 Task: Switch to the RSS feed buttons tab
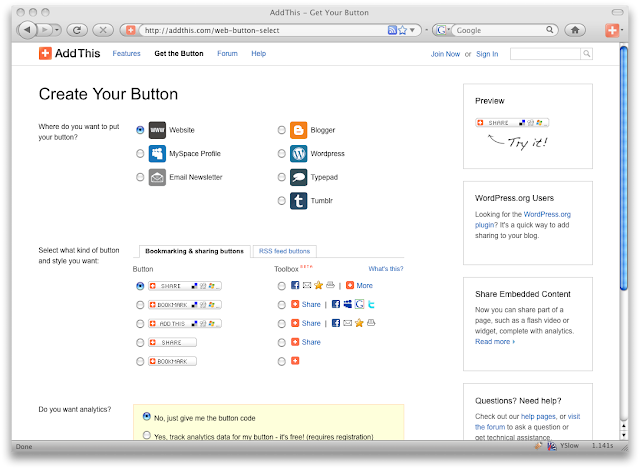point(284,251)
